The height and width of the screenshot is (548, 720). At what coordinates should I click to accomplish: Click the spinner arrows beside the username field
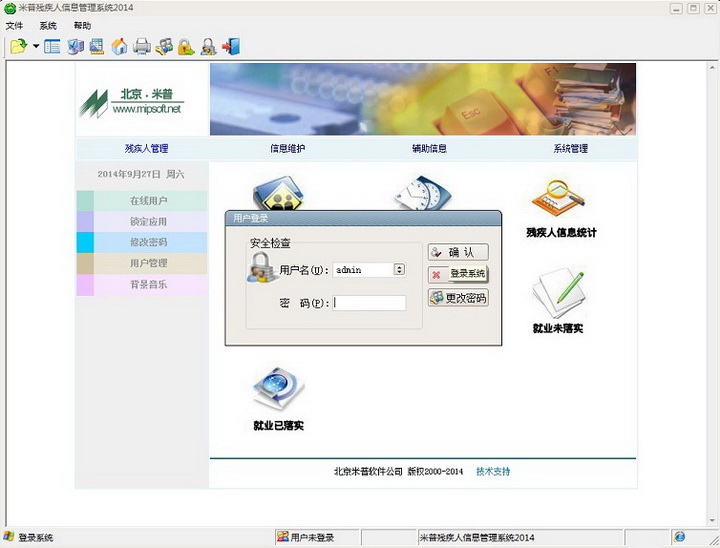point(399,270)
